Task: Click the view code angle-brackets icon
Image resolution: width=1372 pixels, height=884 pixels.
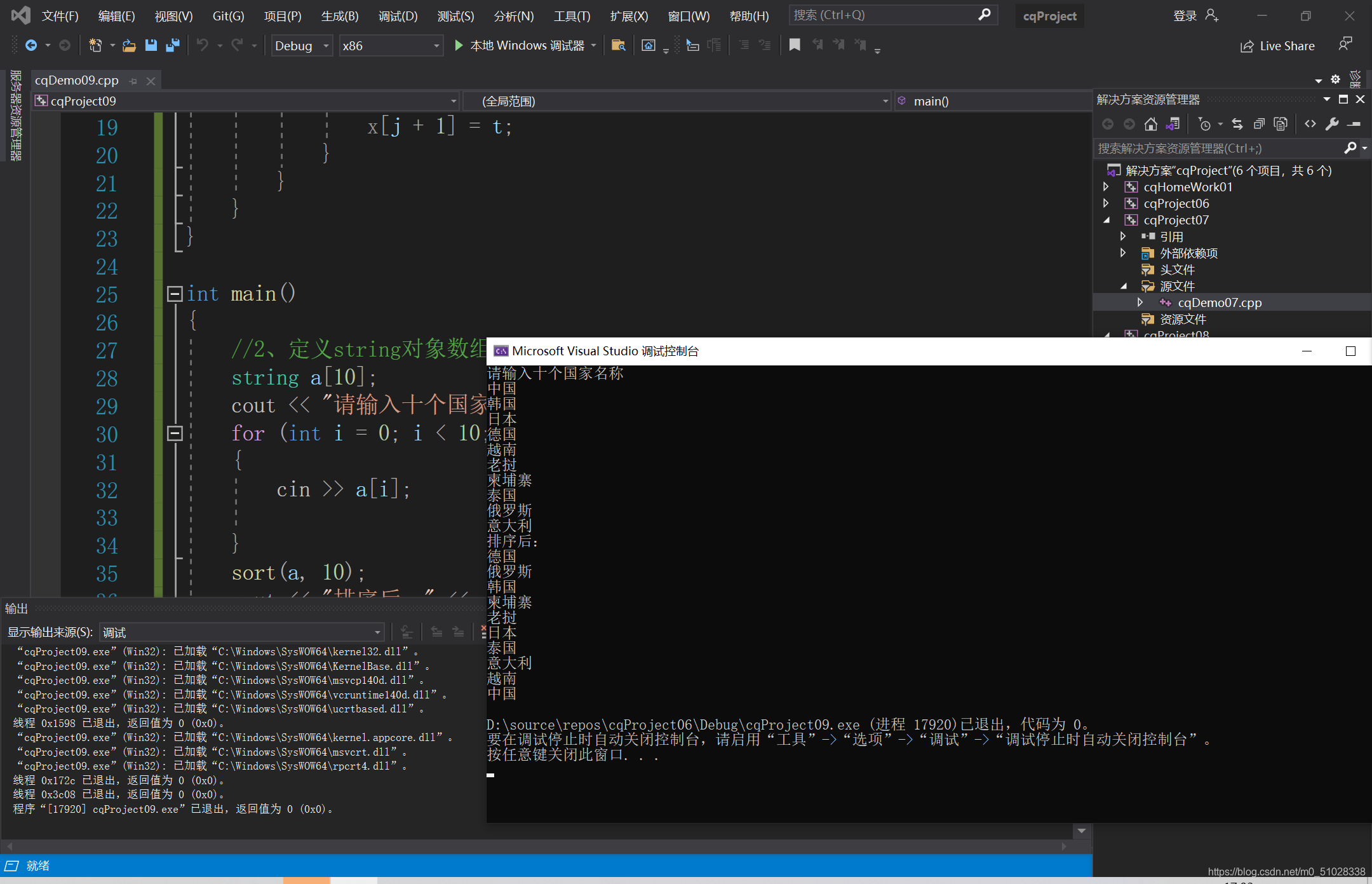Action: tap(1310, 124)
